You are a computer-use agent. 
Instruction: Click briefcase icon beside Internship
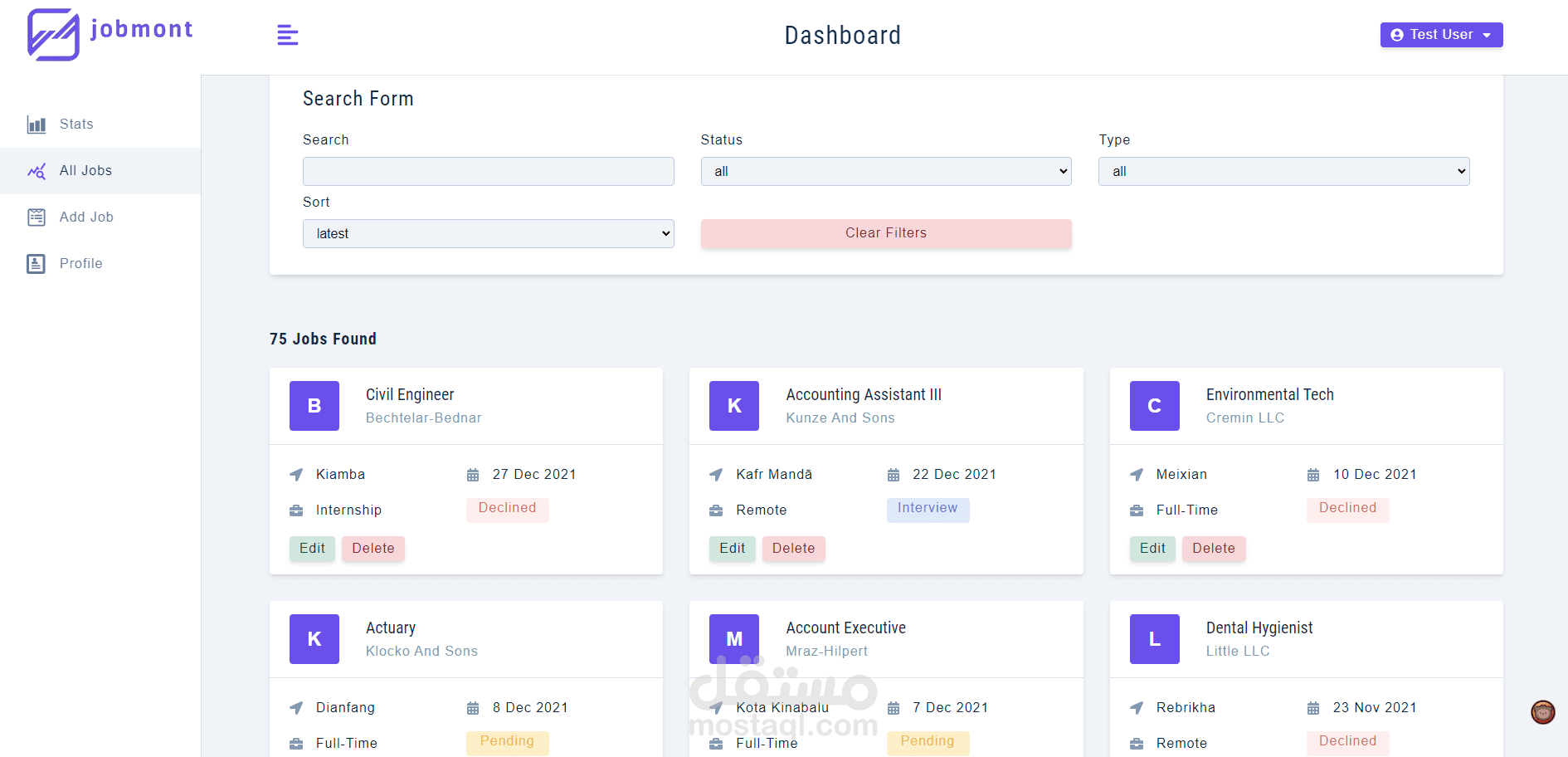coord(296,510)
